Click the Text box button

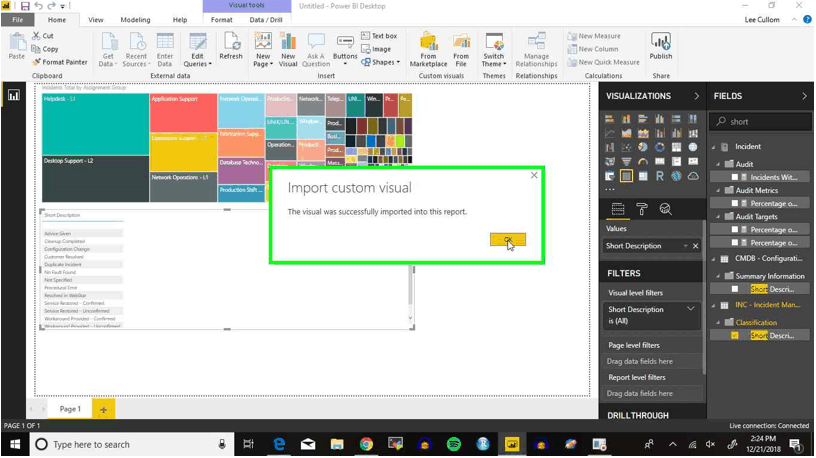pyautogui.click(x=379, y=36)
